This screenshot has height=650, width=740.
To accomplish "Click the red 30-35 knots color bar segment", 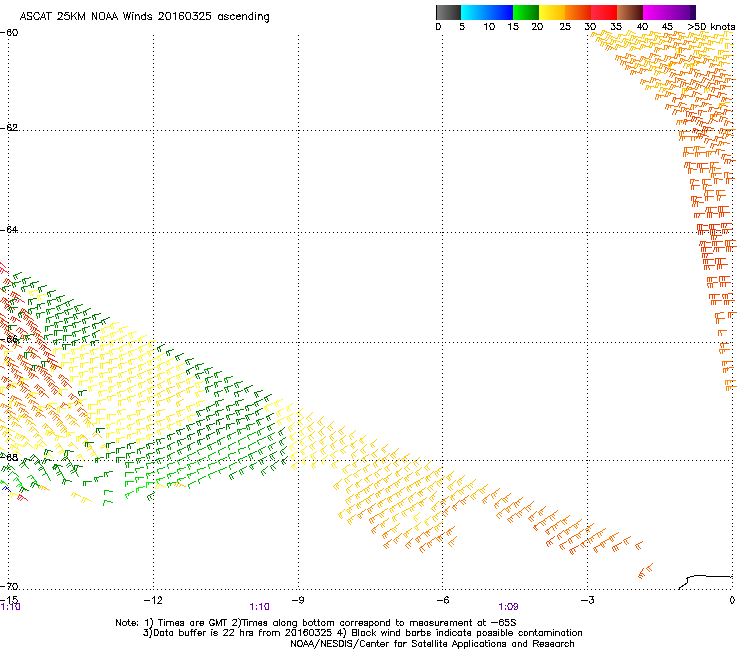I will (604, 12).
